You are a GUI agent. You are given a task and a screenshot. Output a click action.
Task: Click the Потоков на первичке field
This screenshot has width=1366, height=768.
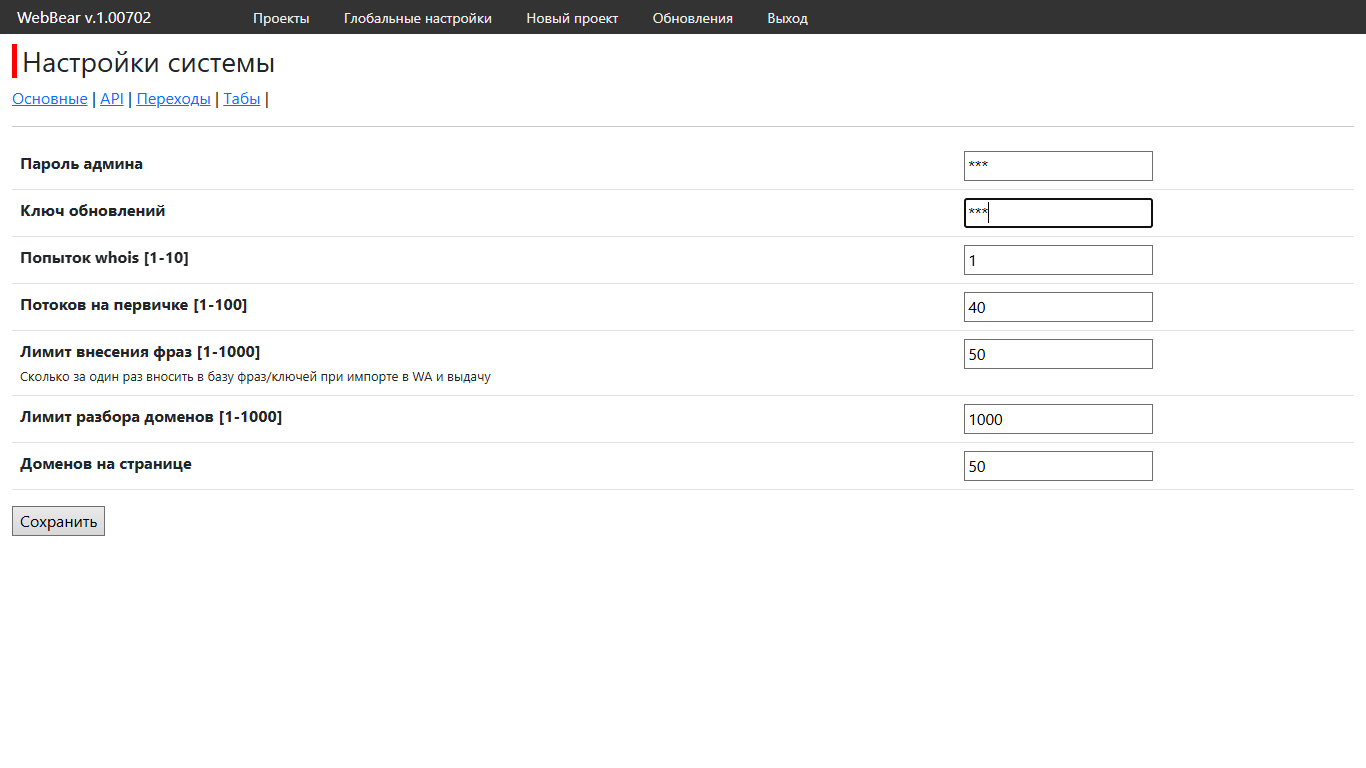coord(1058,307)
